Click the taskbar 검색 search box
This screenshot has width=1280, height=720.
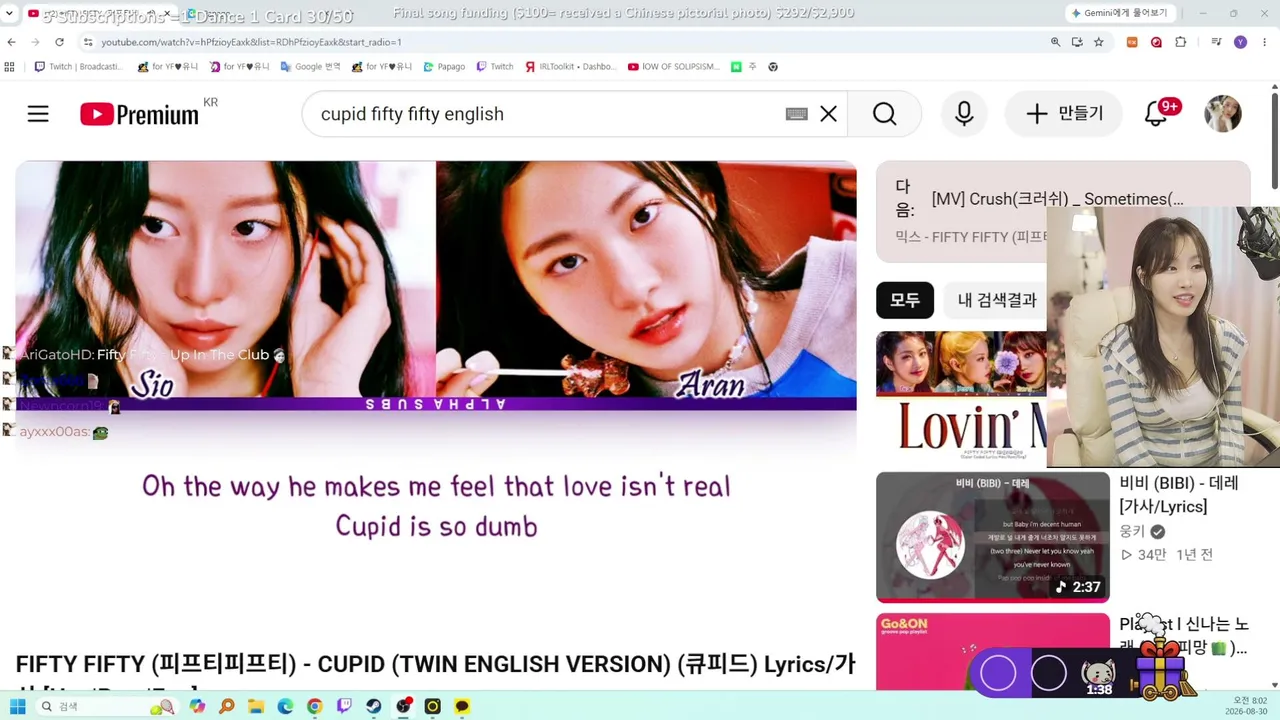pyautogui.click(x=107, y=706)
